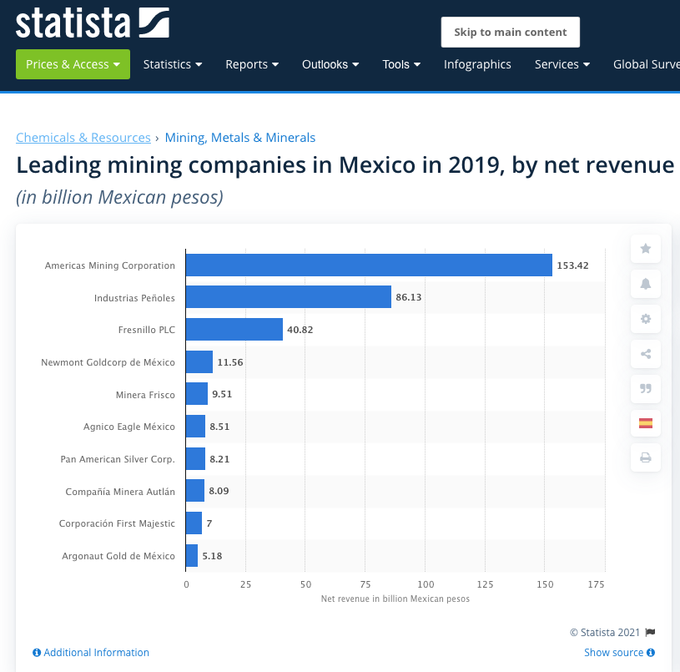
Task: Click the share icon
Action: click(x=645, y=354)
